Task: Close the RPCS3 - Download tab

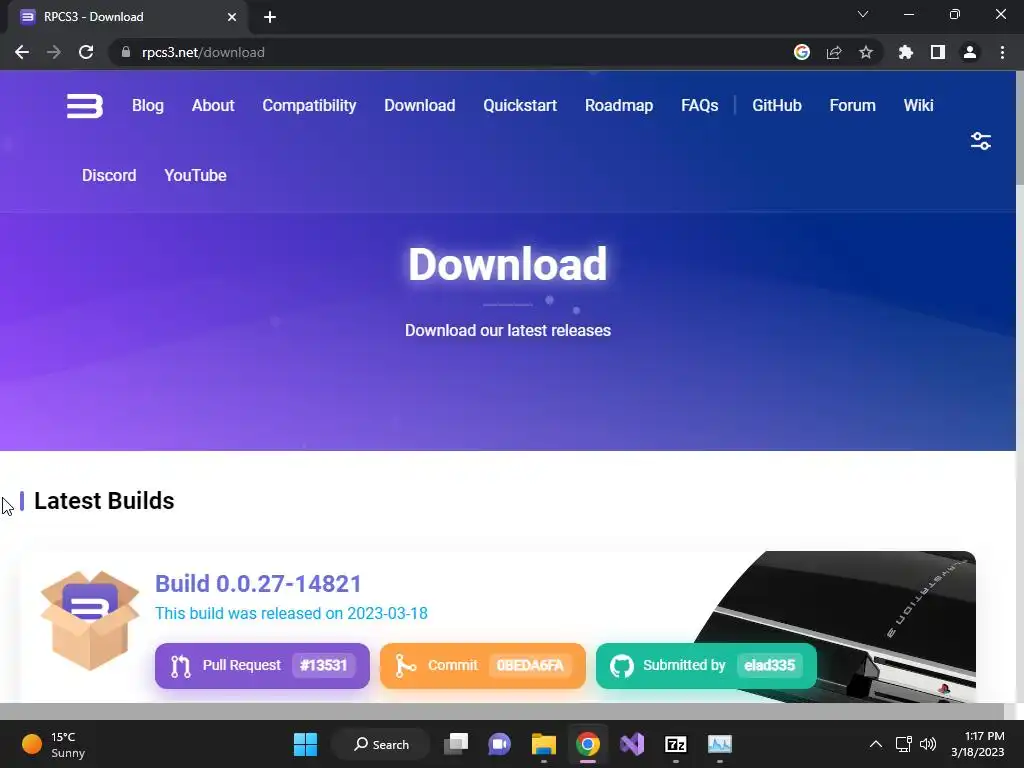Action: [x=232, y=17]
